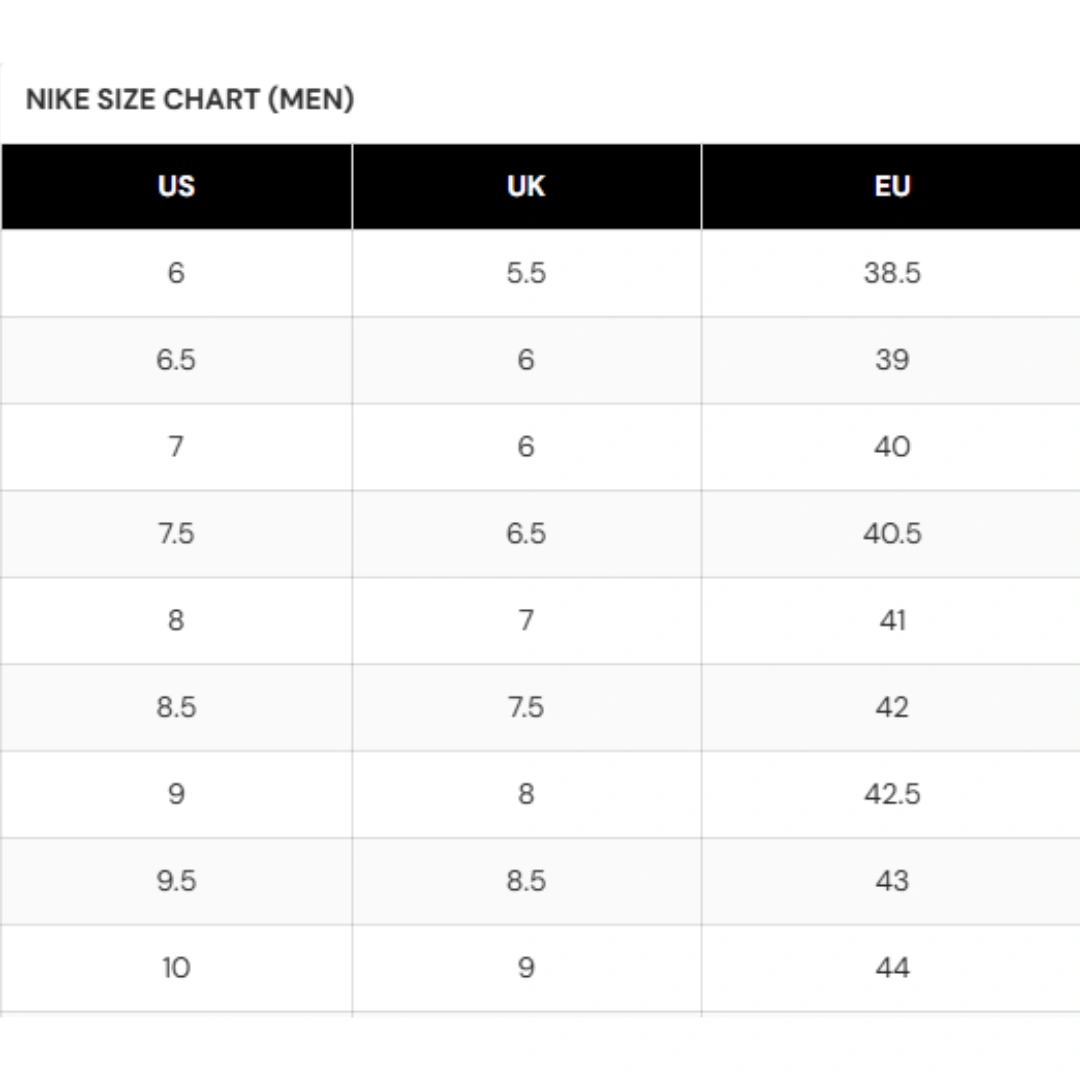Image resolution: width=1080 pixels, height=1080 pixels.
Task: Select the US size 6.5 cell
Action: tap(176, 360)
